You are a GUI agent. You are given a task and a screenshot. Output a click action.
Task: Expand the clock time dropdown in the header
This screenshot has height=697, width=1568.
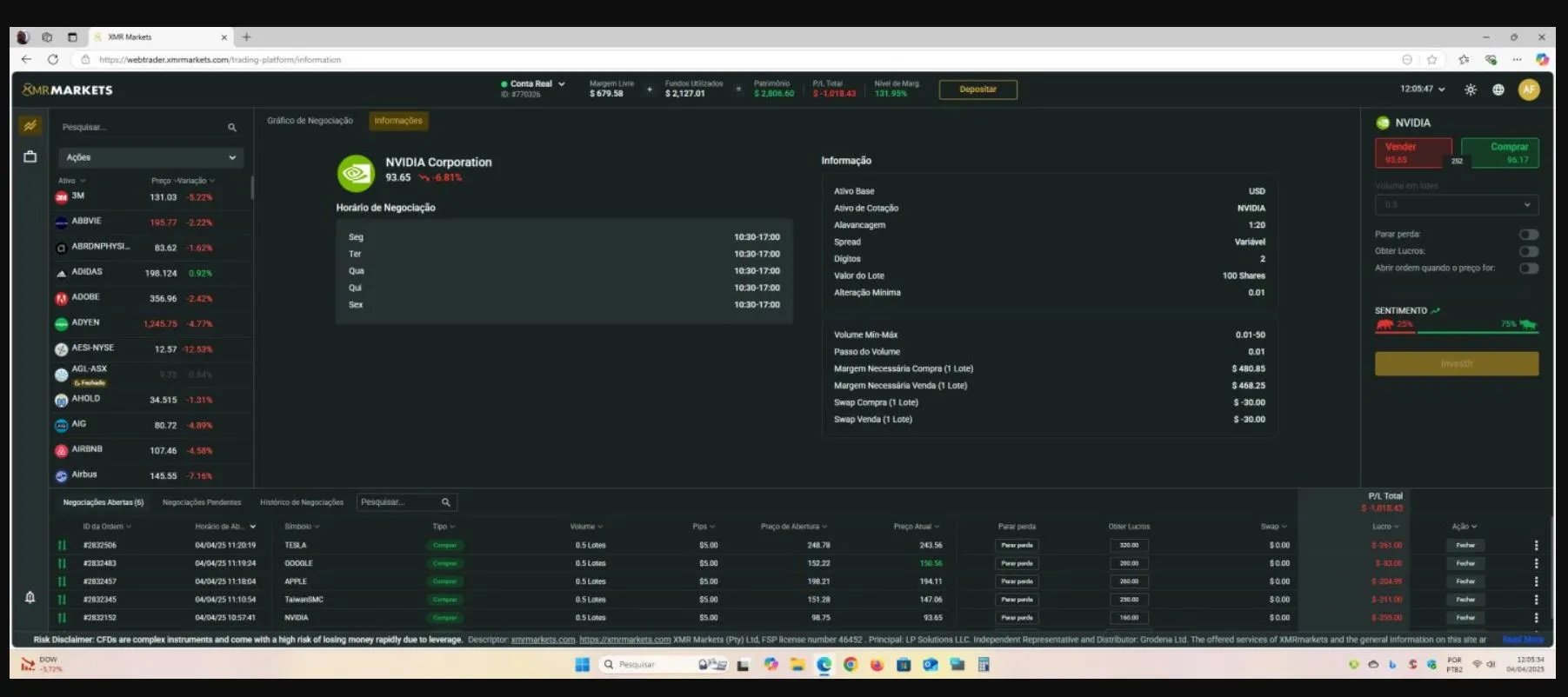[x=1423, y=90]
